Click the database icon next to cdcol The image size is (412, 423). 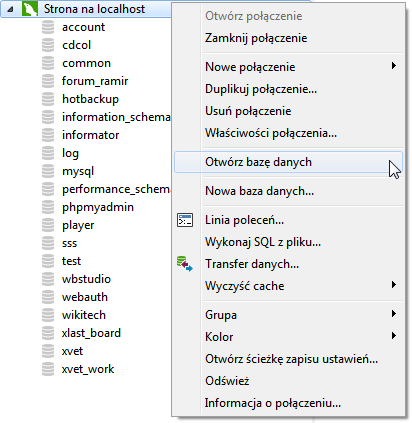(x=48, y=45)
